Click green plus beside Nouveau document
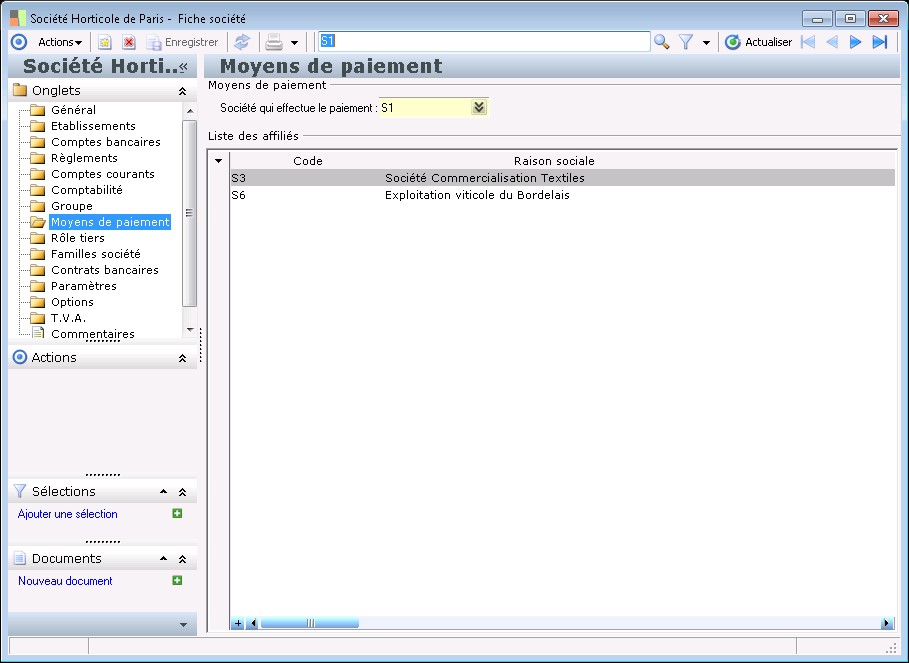The image size is (909, 663). (178, 580)
